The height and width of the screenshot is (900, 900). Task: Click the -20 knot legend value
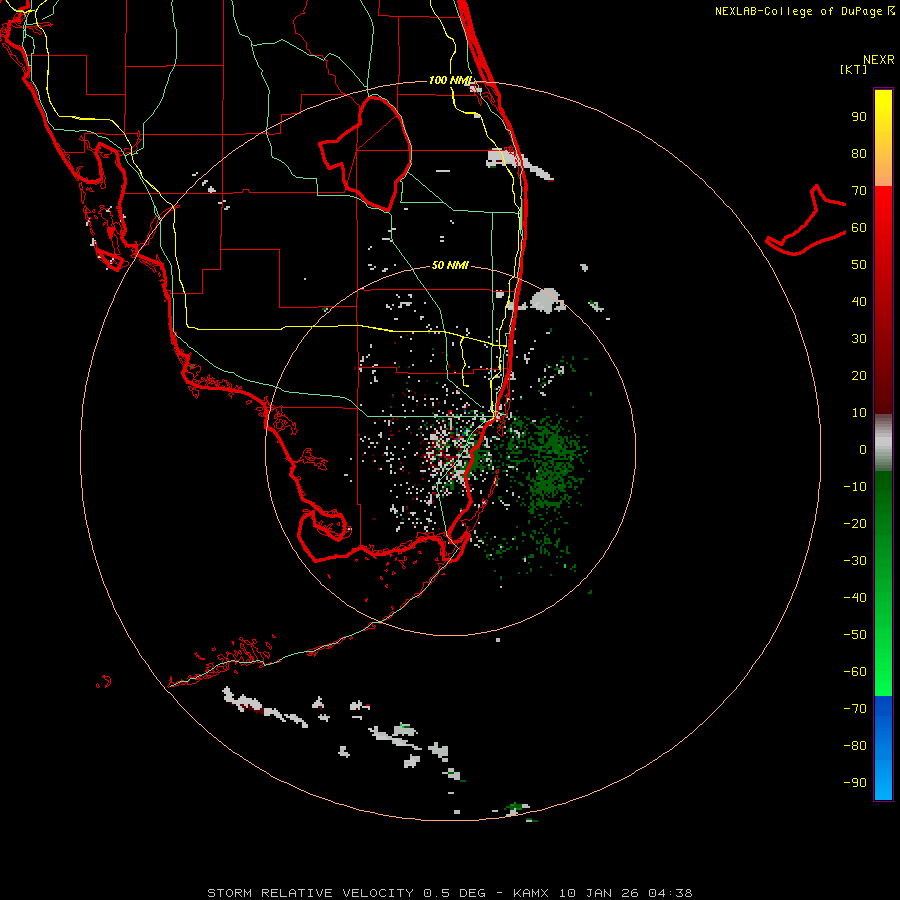click(x=855, y=523)
